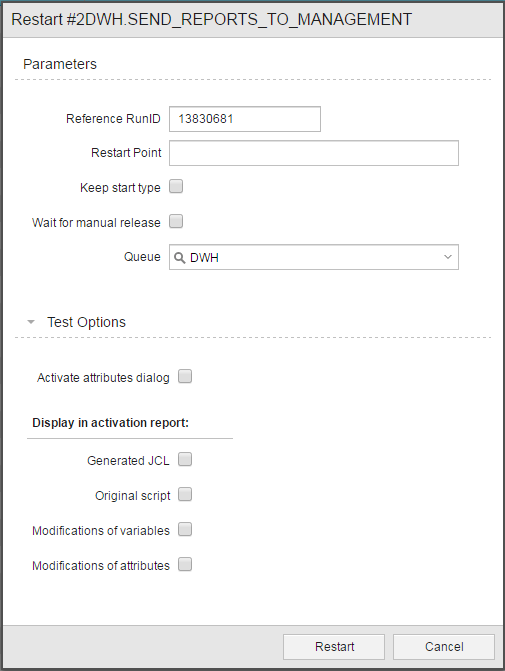The image size is (505, 671).
Task: Click the Parameters section heading
Action: (x=60, y=64)
